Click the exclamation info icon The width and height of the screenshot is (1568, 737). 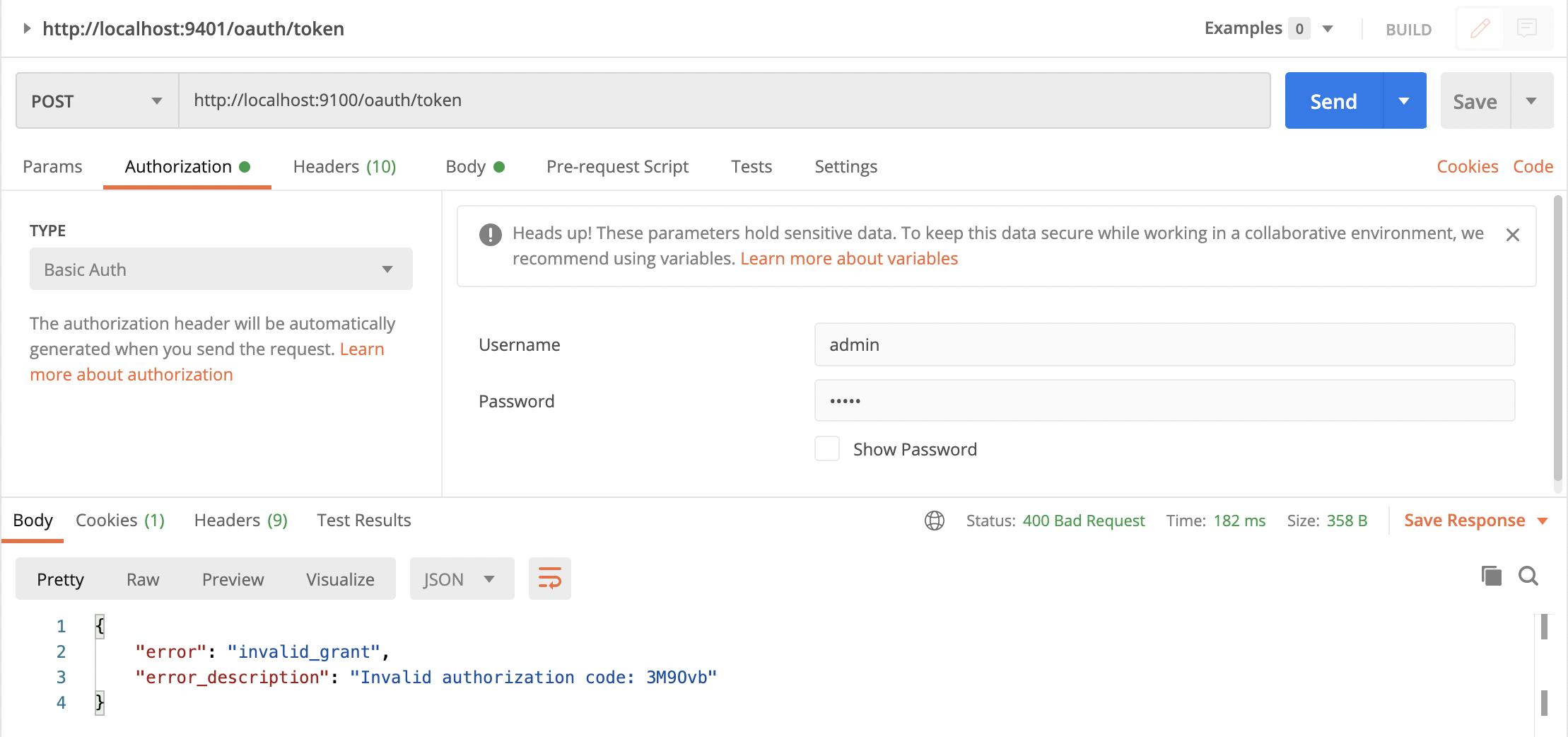click(x=490, y=234)
